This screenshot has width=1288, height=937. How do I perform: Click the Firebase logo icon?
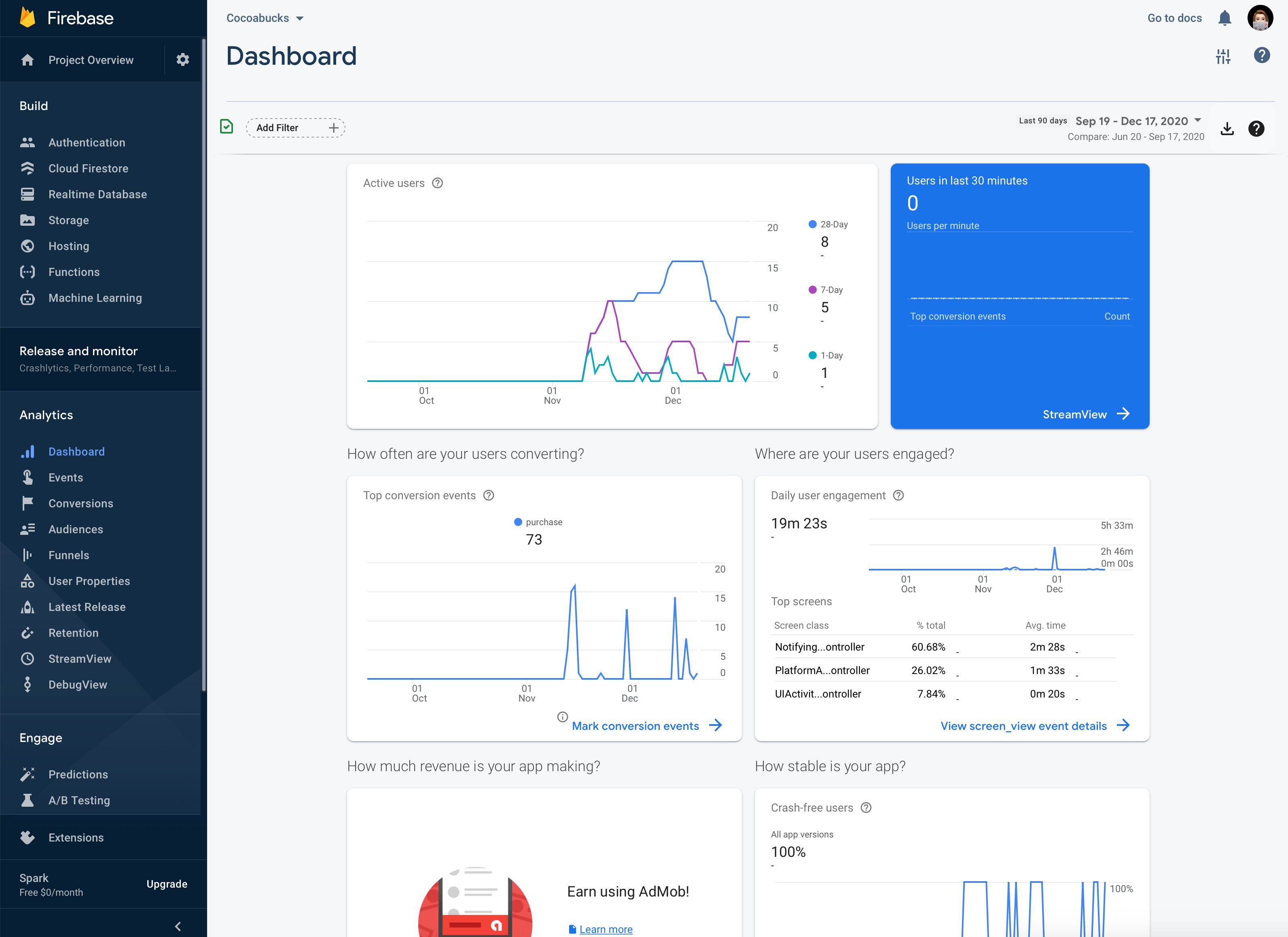pyautogui.click(x=27, y=18)
